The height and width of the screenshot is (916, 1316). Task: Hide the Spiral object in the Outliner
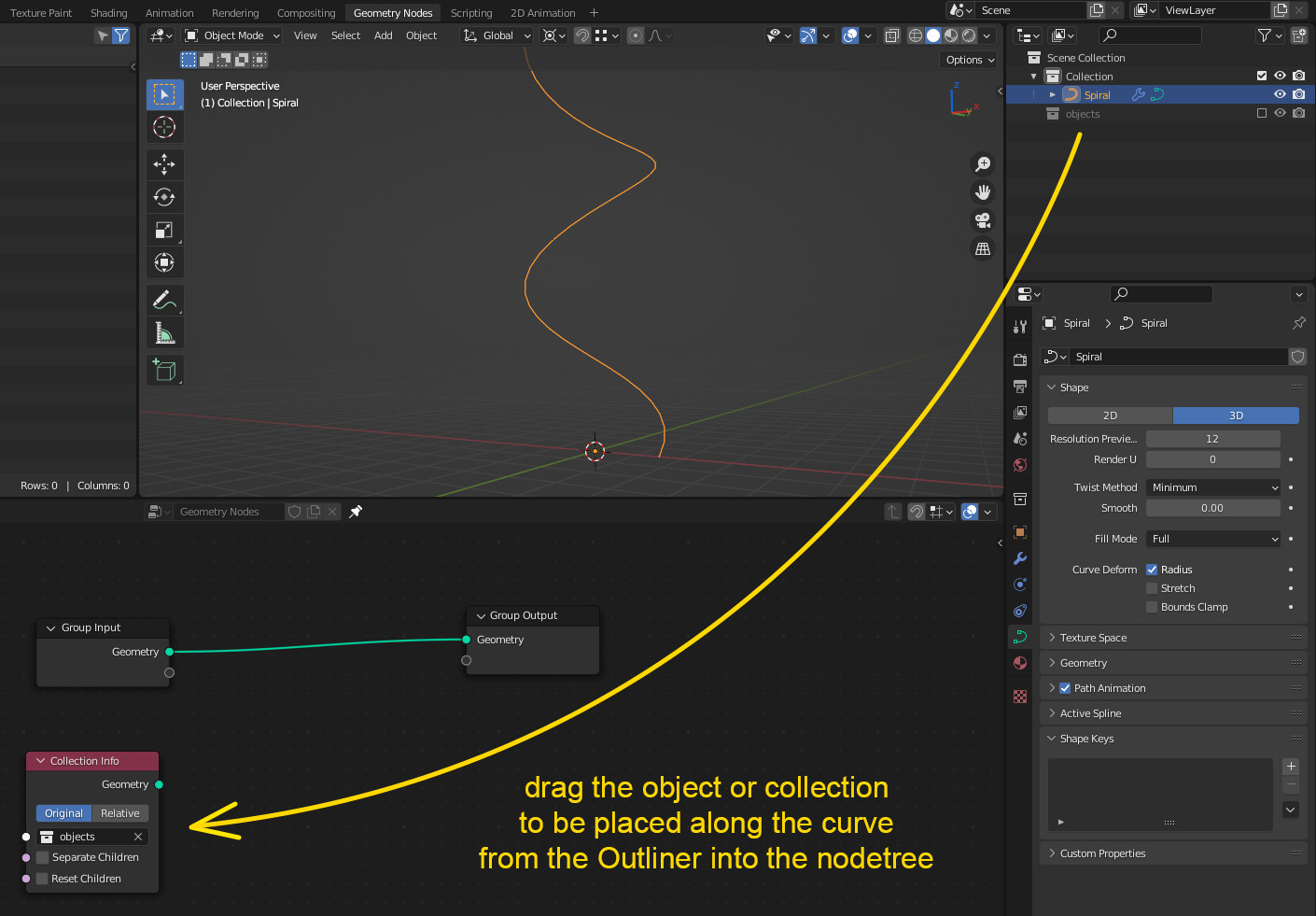1280,93
